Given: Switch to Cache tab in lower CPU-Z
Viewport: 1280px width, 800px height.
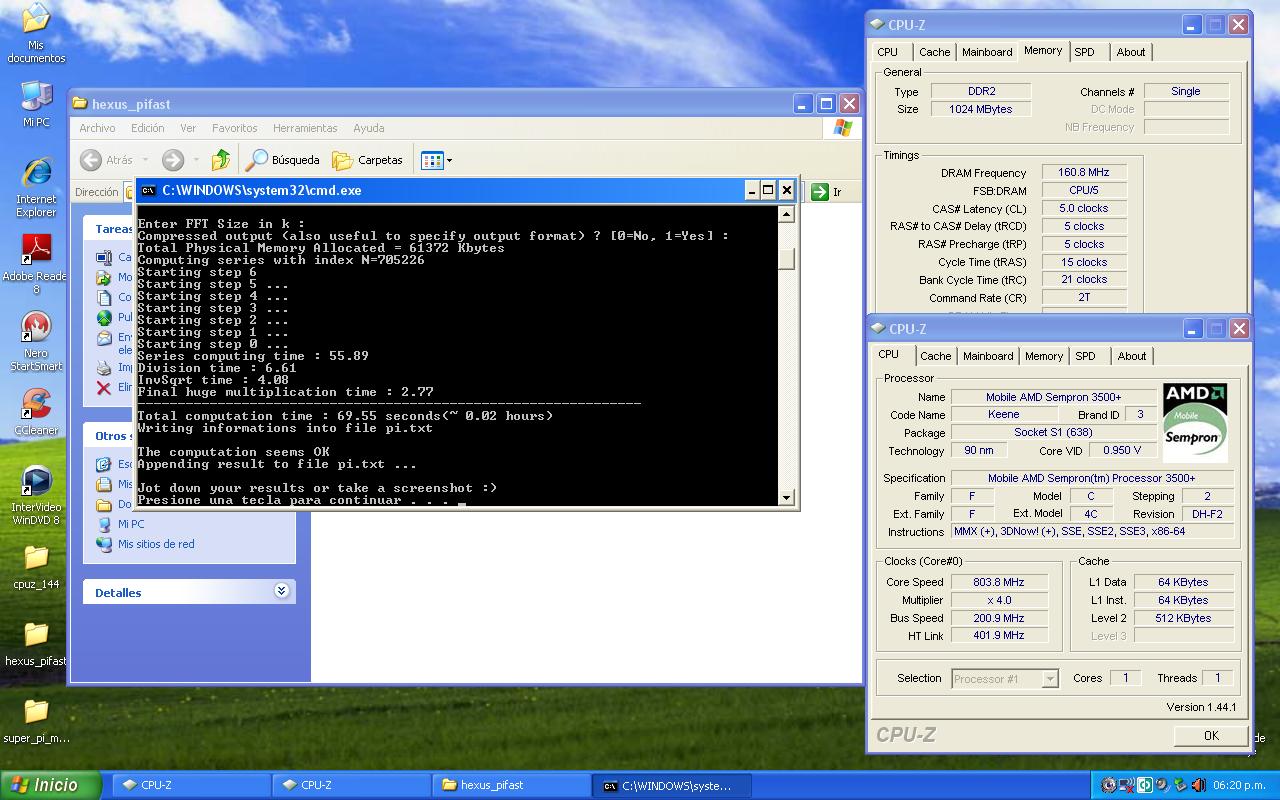Looking at the screenshot, I should (x=936, y=356).
